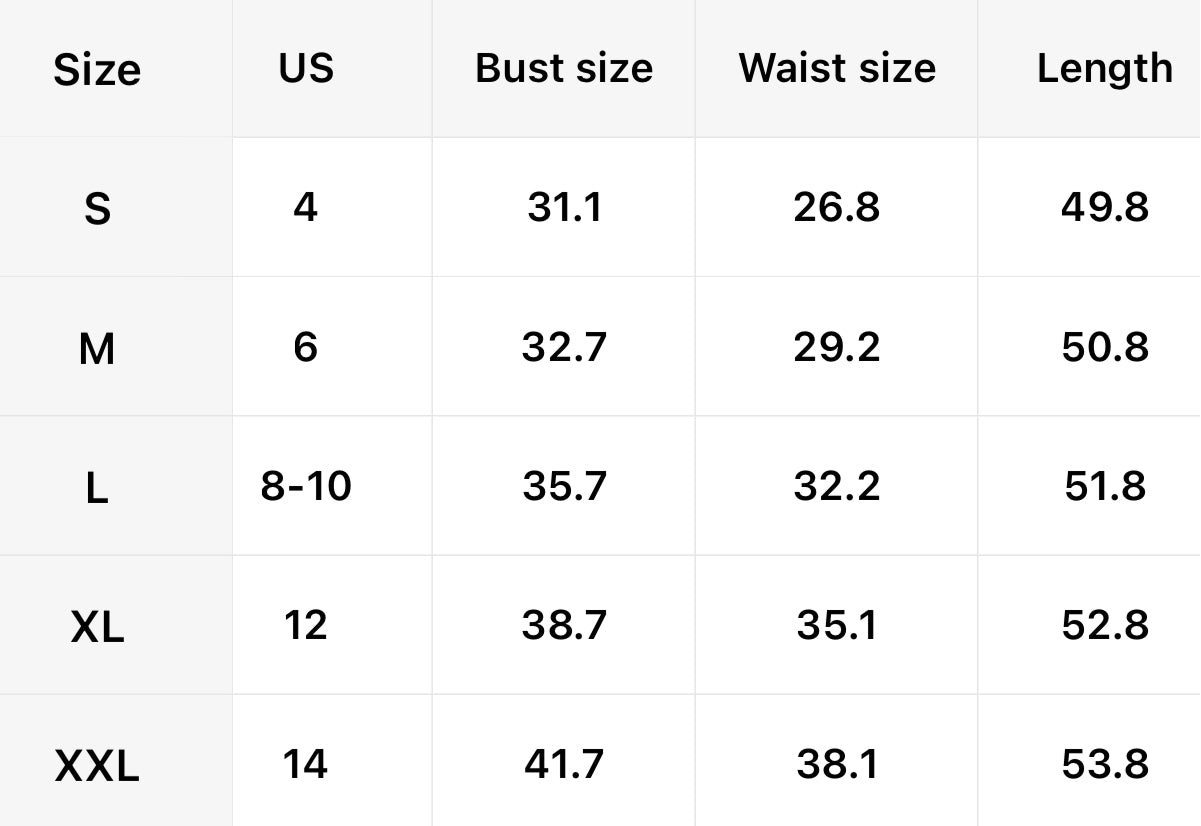Image resolution: width=1201 pixels, height=826 pixels.
Task: Click US size 14 cell
Action: point(306,765)
